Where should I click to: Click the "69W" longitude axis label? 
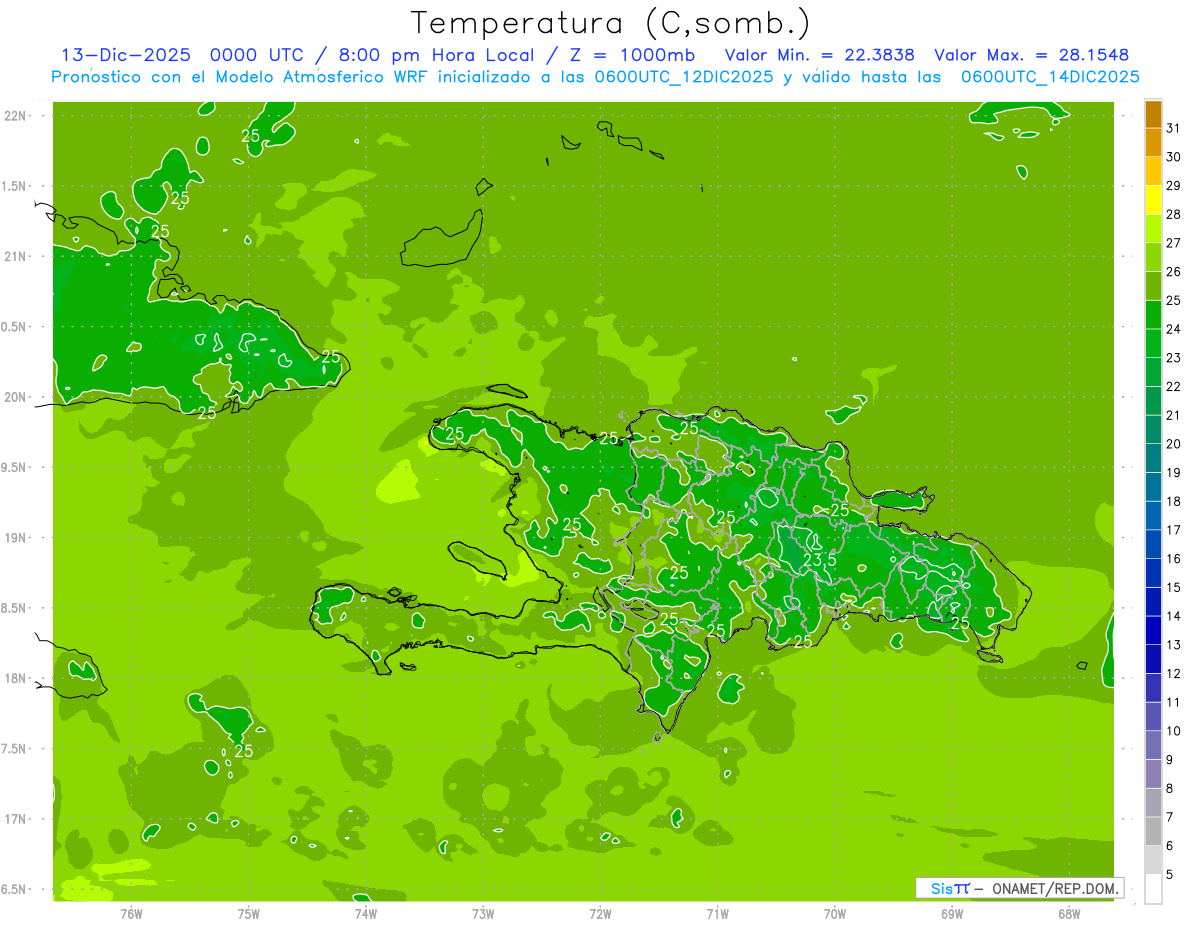click(x=952, y=914)
